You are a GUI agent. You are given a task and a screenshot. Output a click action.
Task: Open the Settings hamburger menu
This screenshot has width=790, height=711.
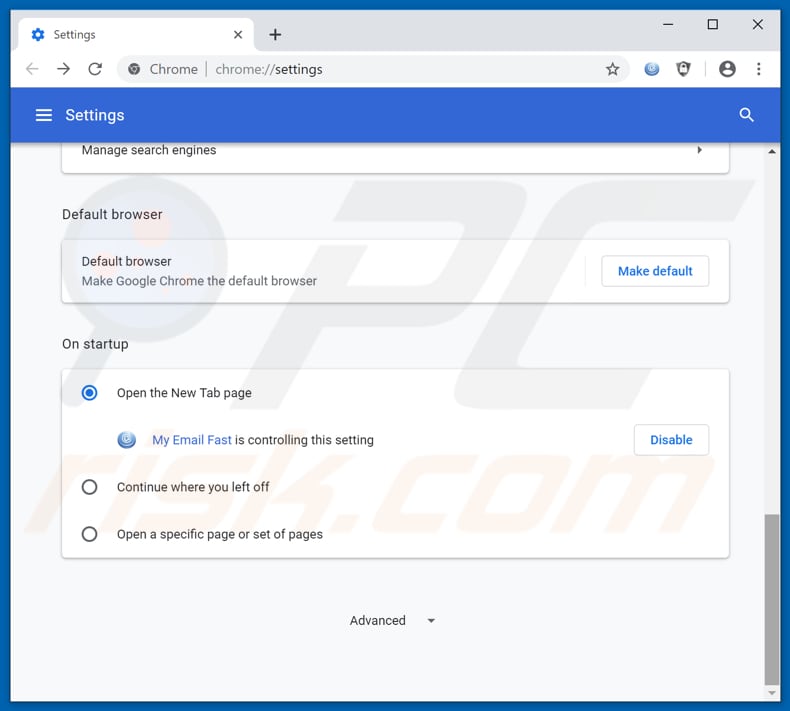[x=44, y=115]
